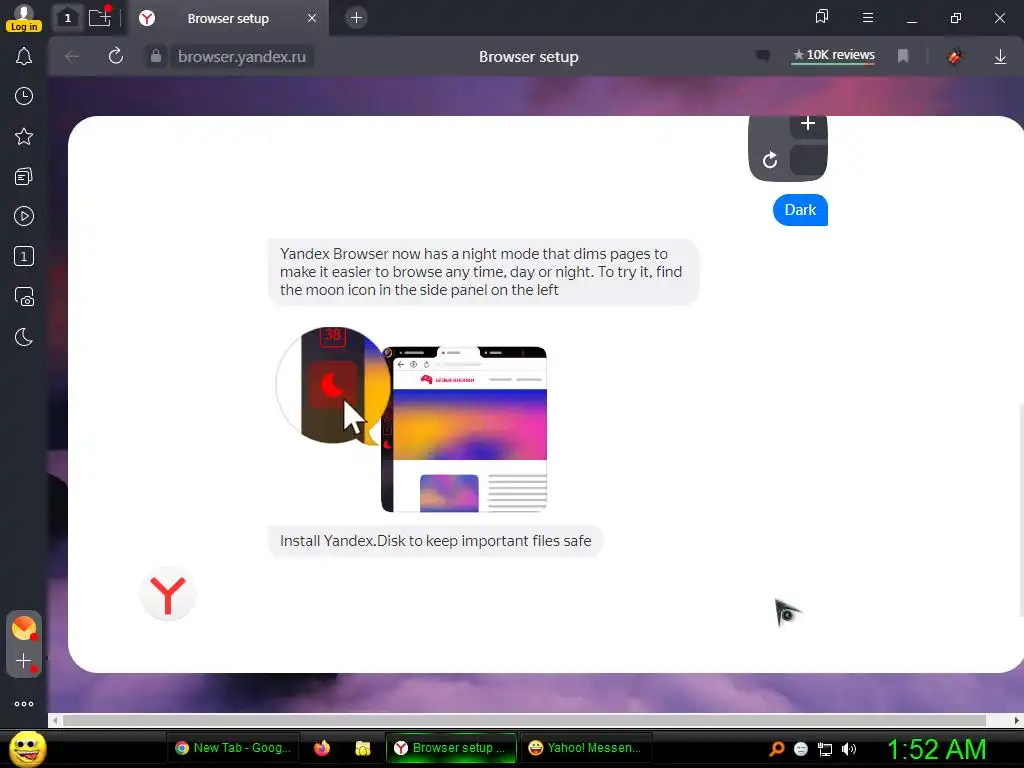Open the hamburger main menu
1024x768 pixels.
click(x=868, y=18)
